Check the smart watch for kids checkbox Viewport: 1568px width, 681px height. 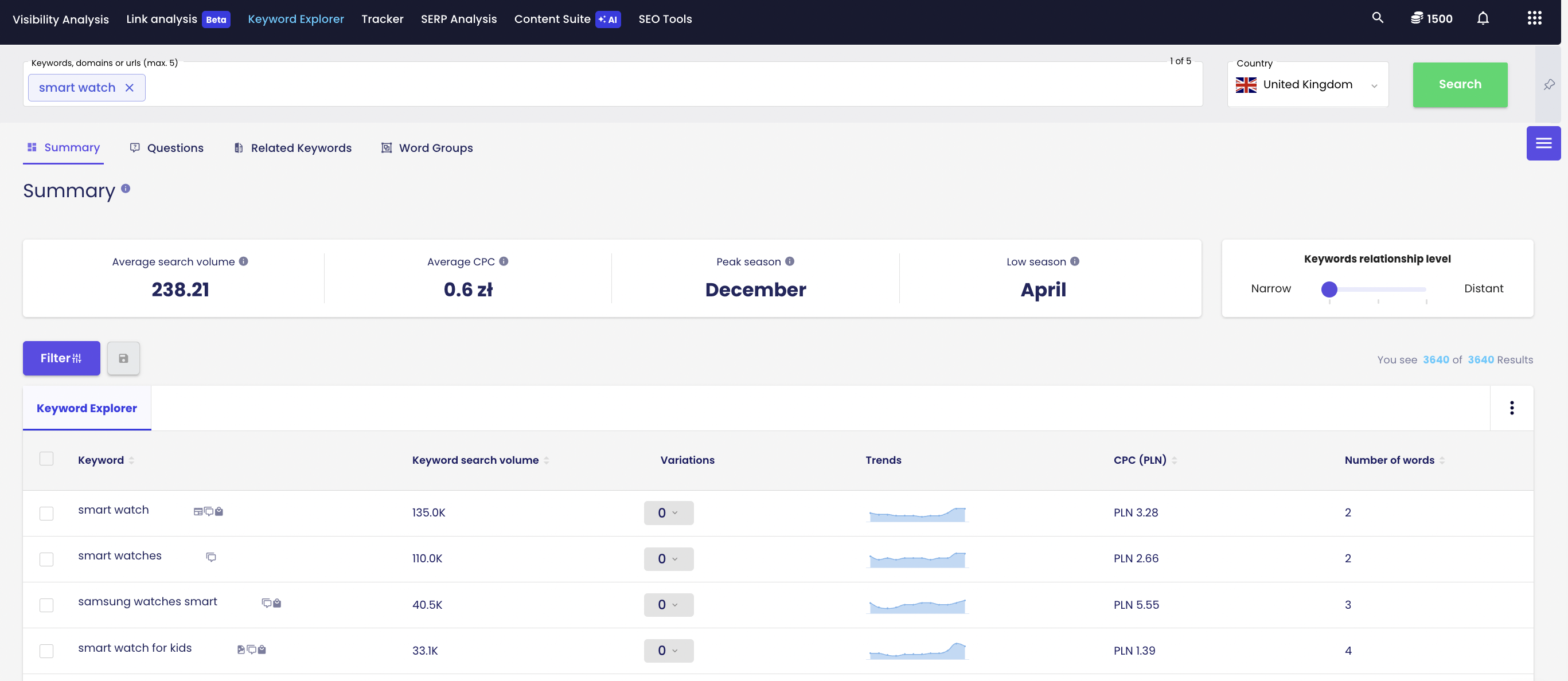pyautogui.click(x=46, y=651)
